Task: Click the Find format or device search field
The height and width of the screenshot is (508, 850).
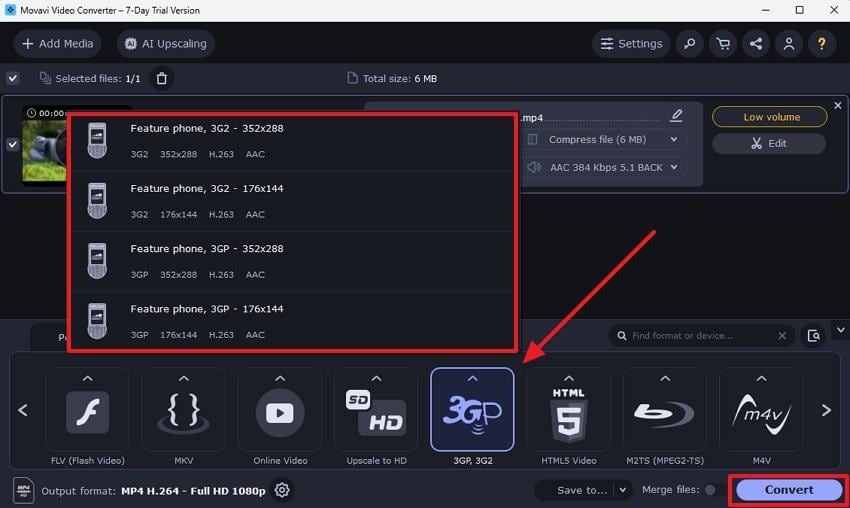Action: 701,336
